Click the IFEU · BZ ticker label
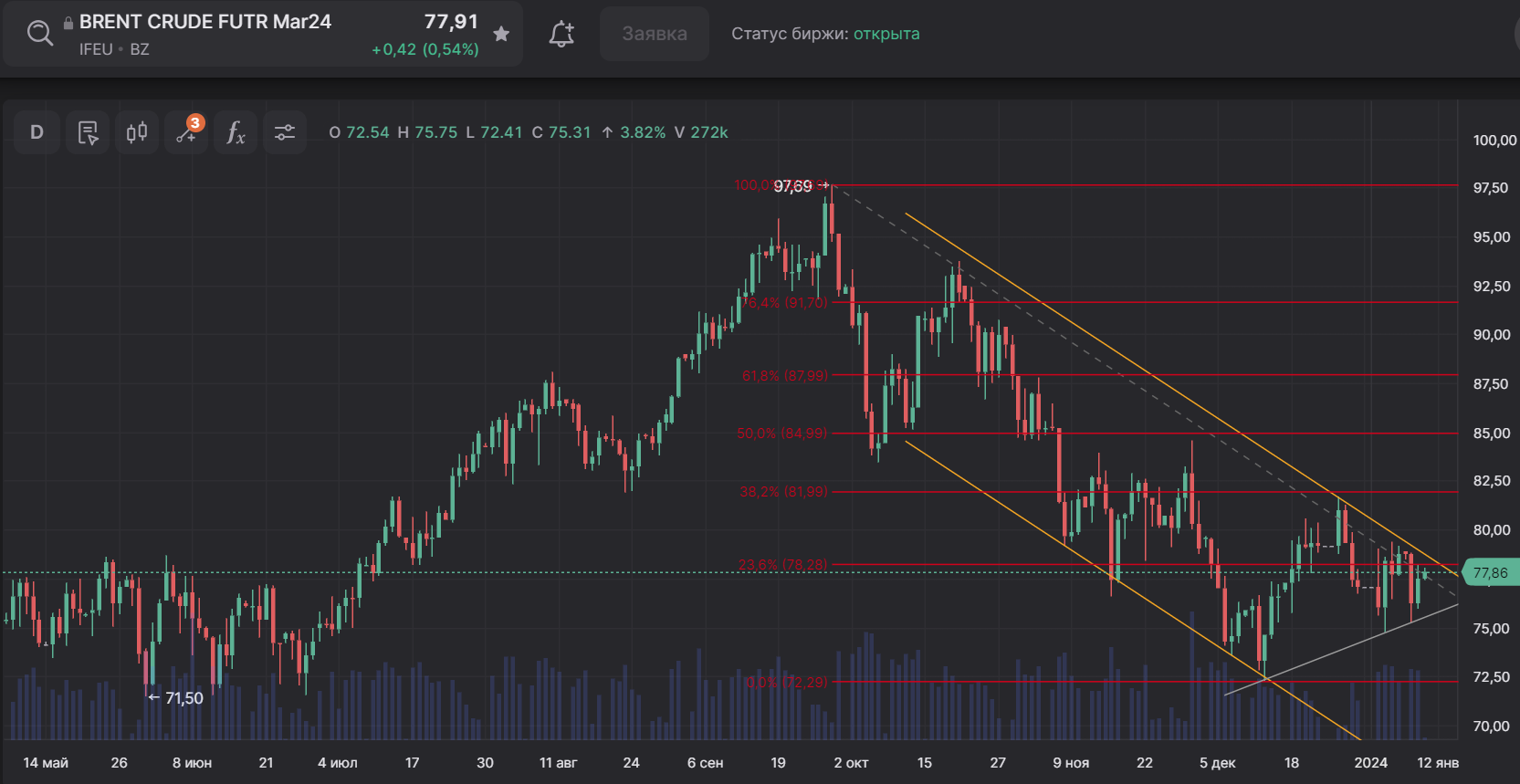Image resolution: width=1520 pixels, height=784 pixels. point(114,49)
